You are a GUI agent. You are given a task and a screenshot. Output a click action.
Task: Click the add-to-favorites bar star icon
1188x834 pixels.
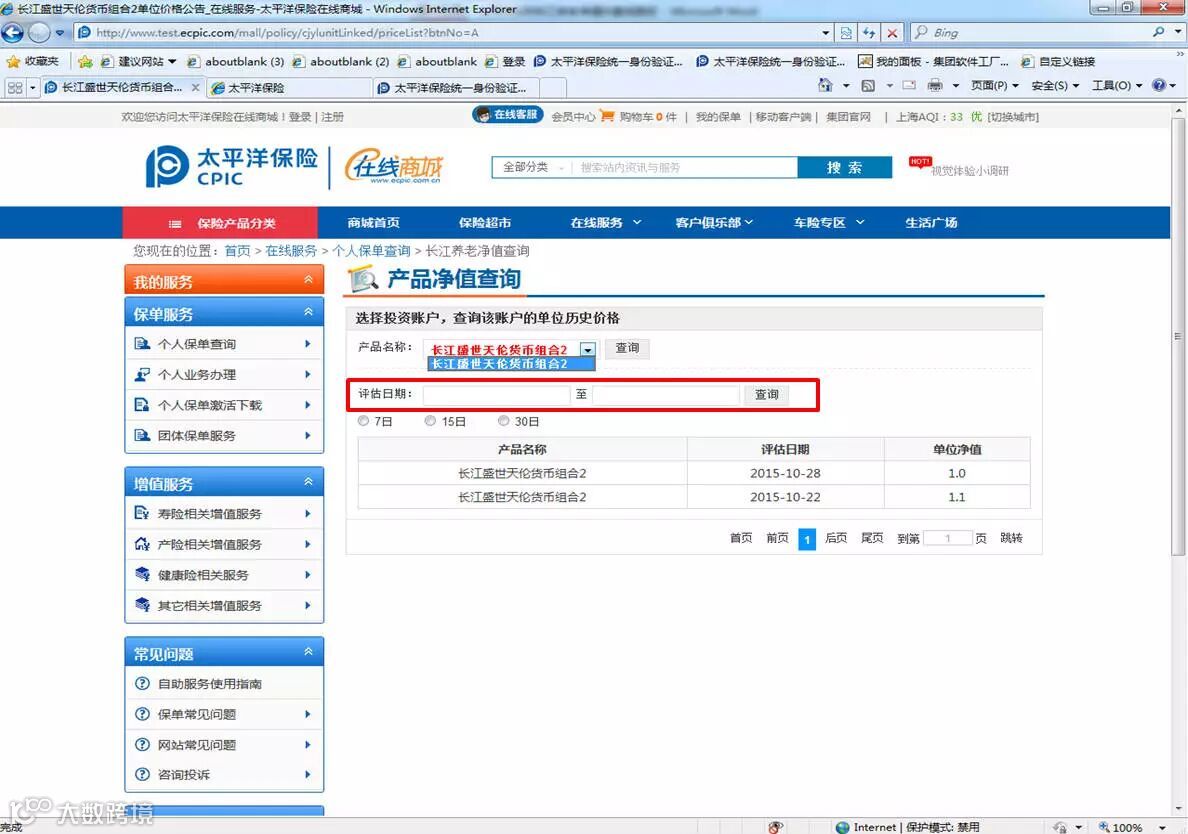[85, 61]
